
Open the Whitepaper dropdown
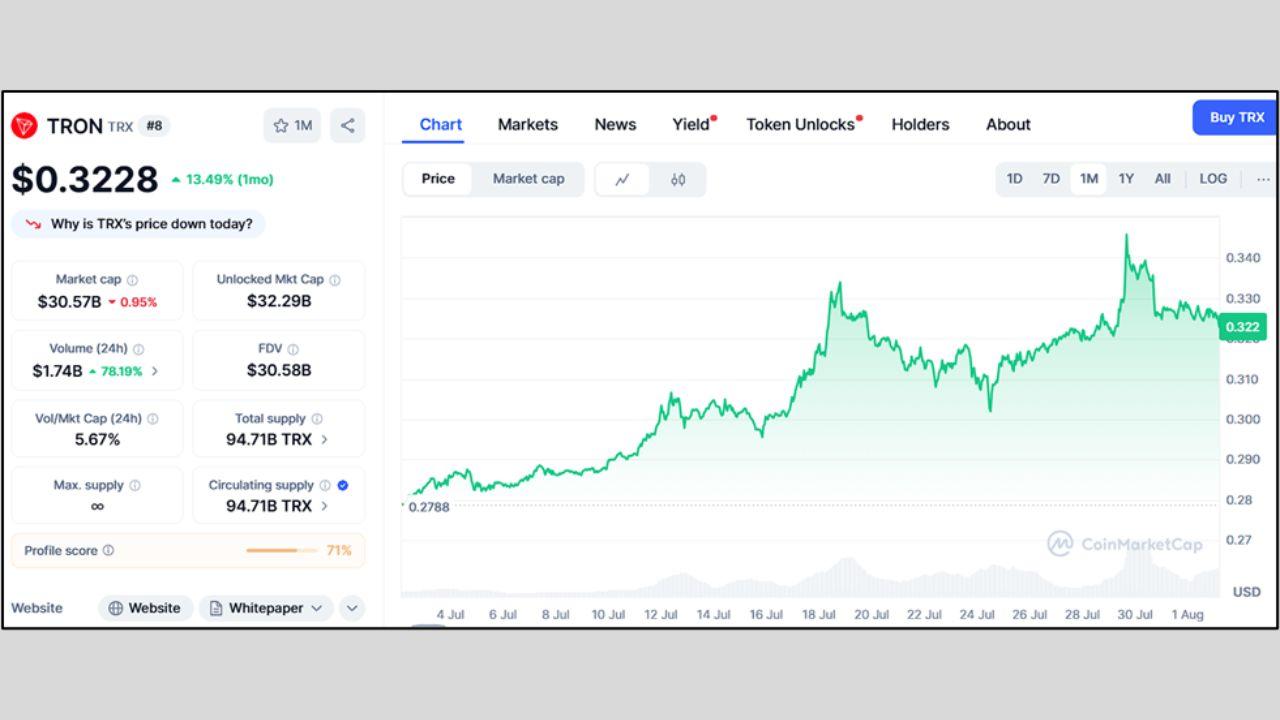click(x=266, y=608)
